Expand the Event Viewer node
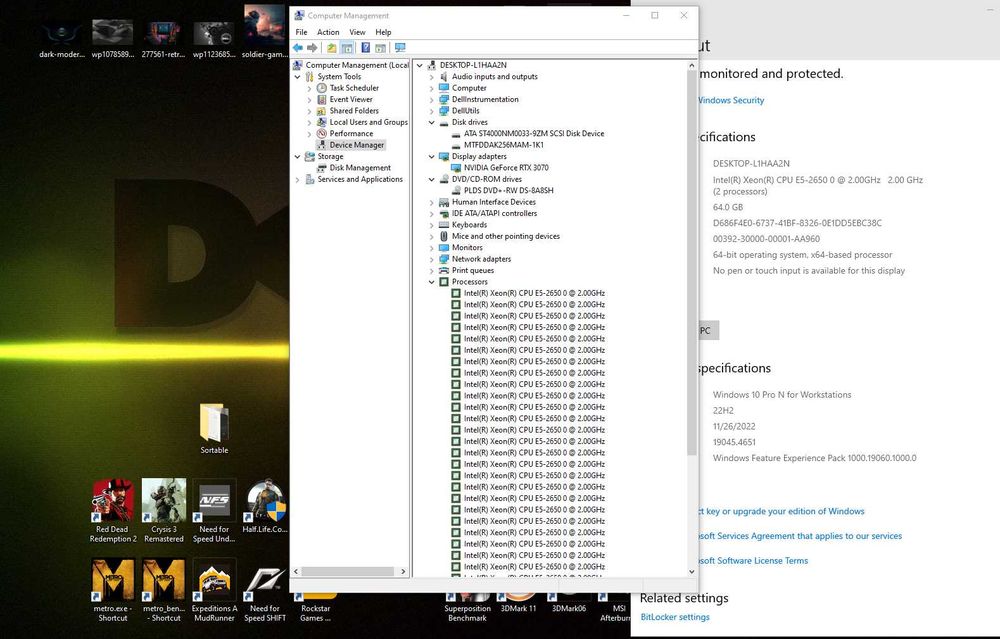The image size is (1000, 639). click(310, 99)
